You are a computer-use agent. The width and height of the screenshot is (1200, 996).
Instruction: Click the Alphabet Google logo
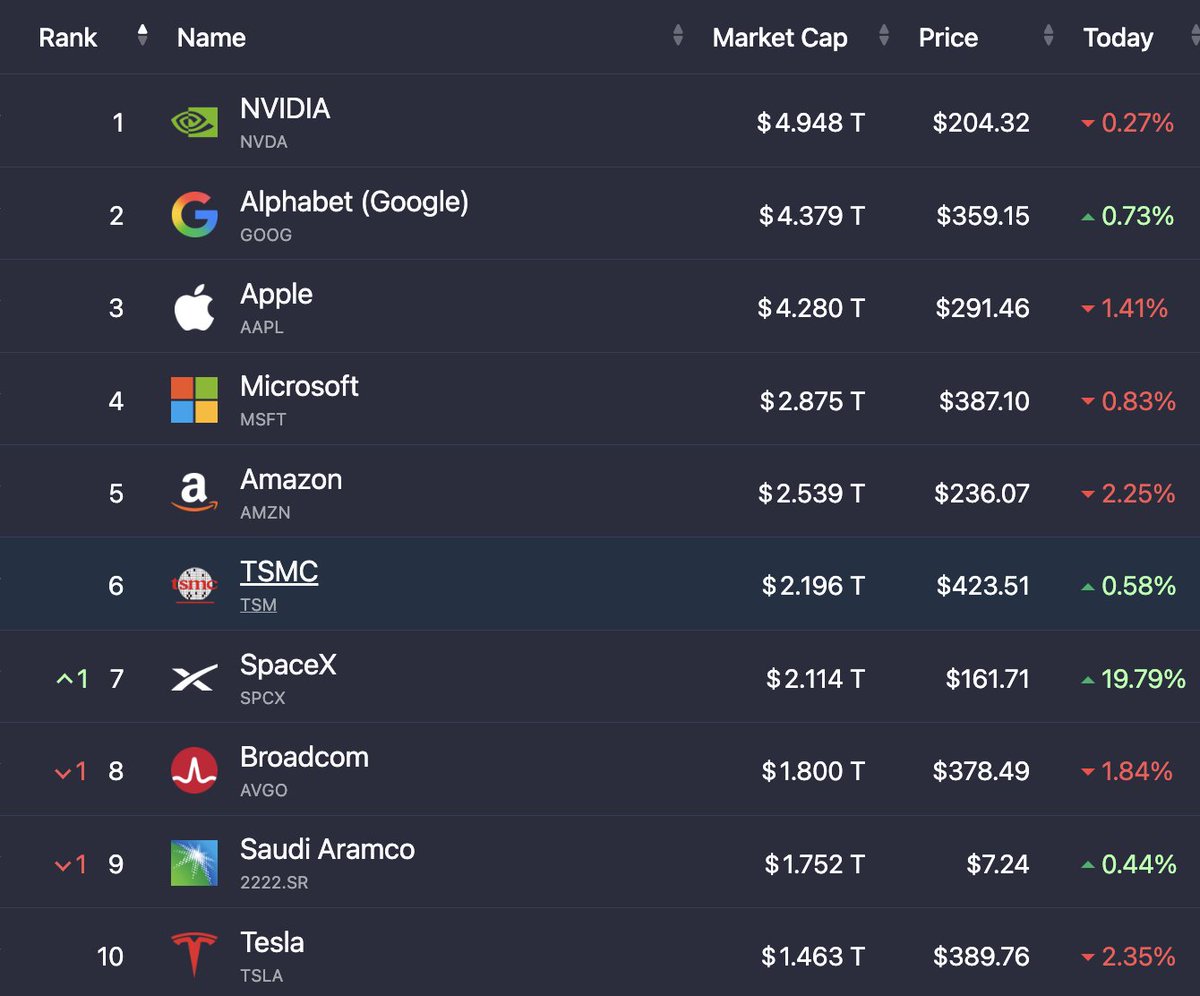coord(194,215)
